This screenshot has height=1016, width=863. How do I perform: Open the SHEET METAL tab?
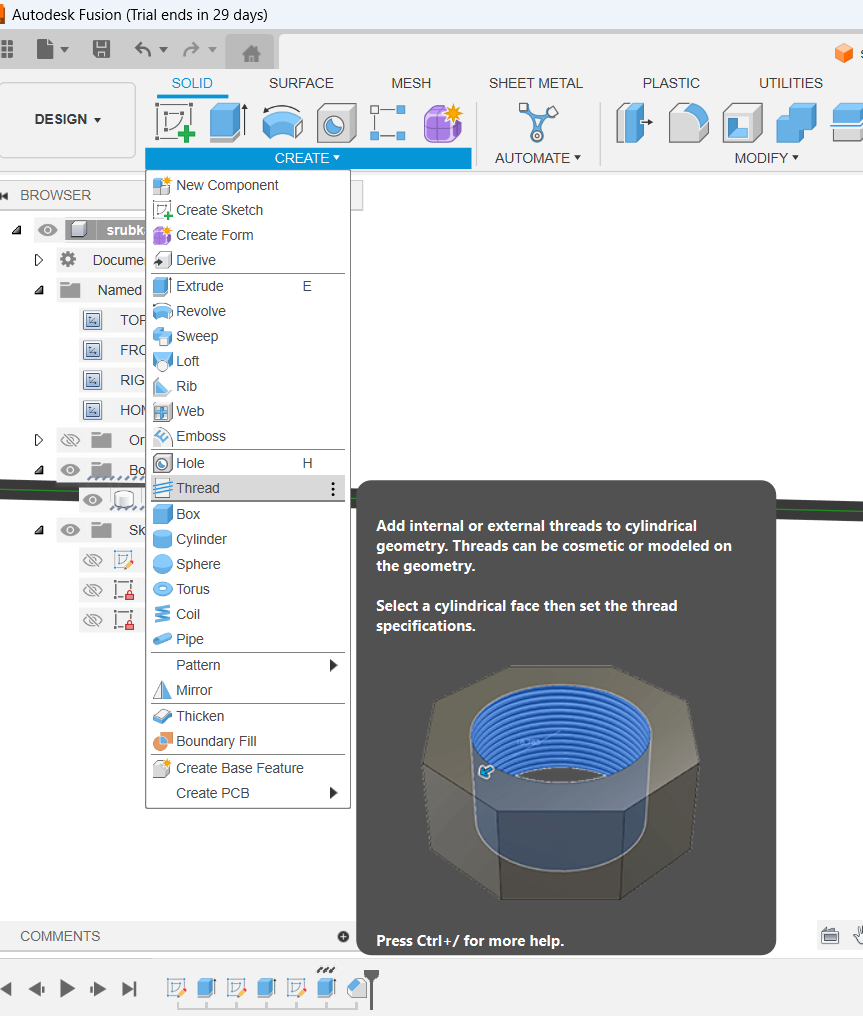(536, 84)
